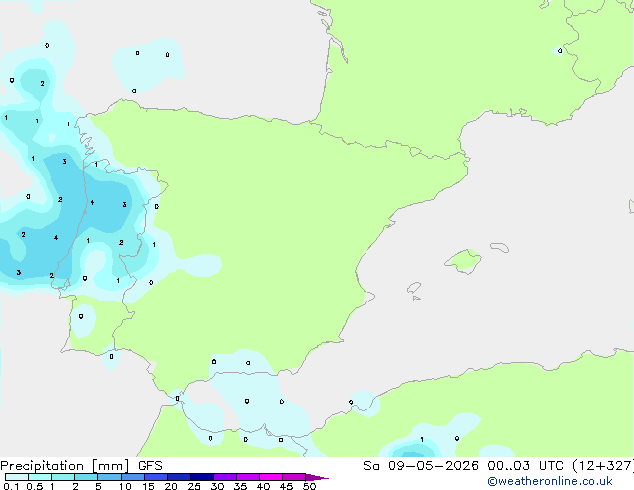Click the 0.5 mm legend color swatch
The image size is (634, 490).
[40, 477]
